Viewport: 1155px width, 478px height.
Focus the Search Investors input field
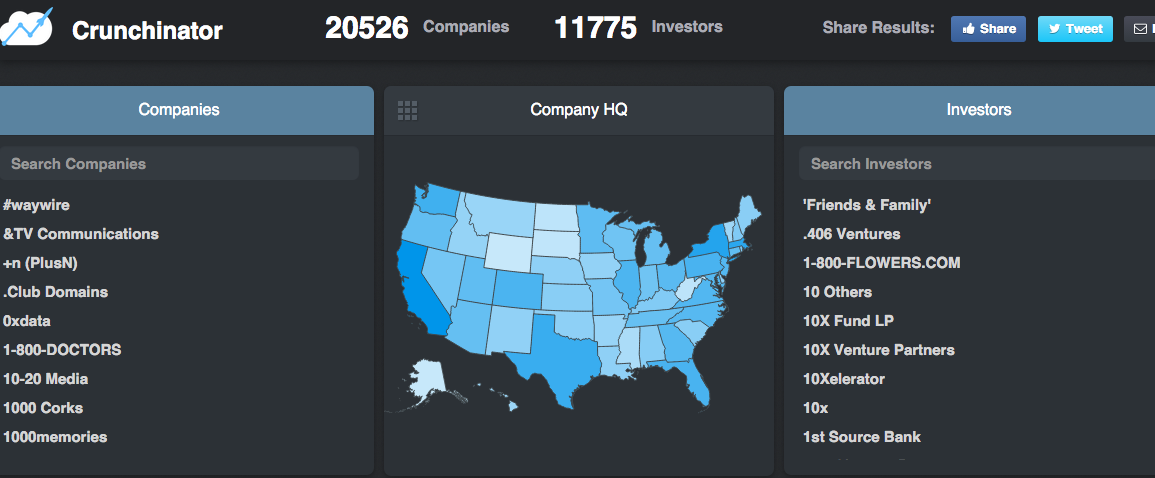(977, 164)
